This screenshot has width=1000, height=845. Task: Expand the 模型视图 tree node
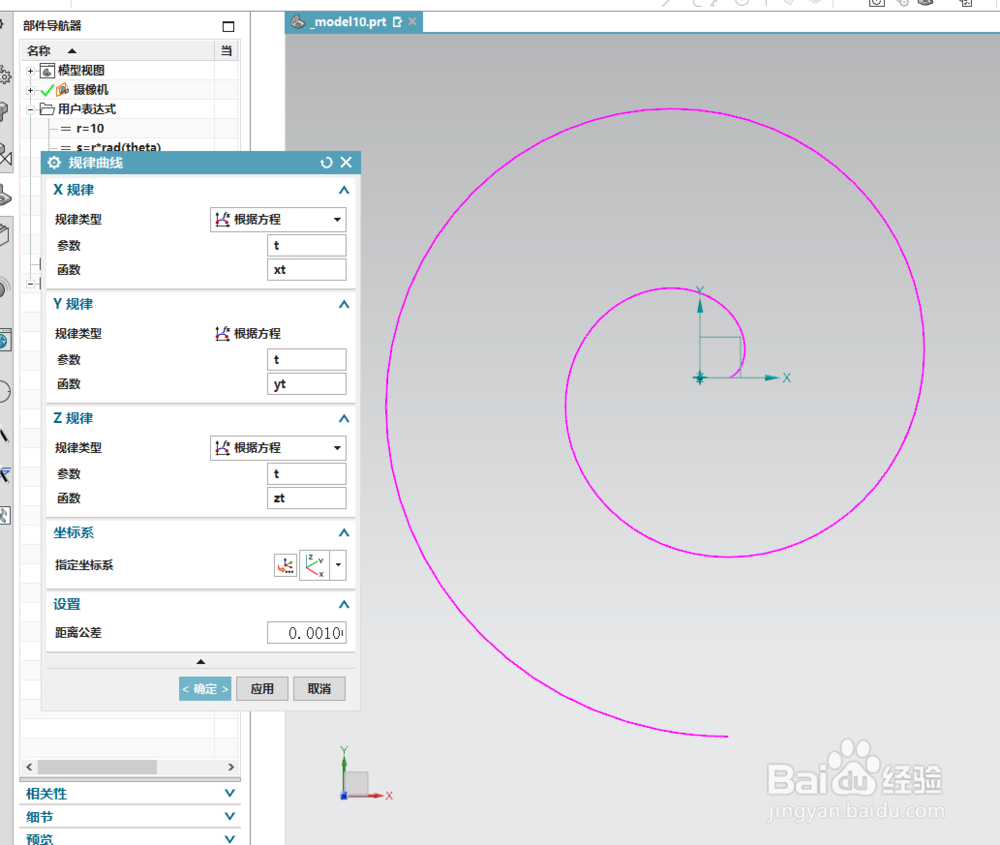[30, 71]
